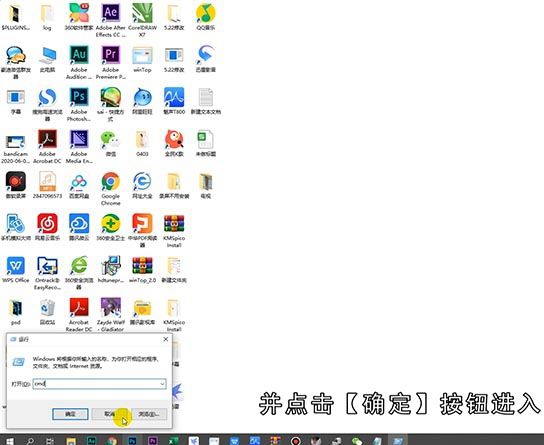This screenshot has width=544, height=445.
Task: Select the hdtunepr installer desktop icon
Action: (x=110, y=269)
